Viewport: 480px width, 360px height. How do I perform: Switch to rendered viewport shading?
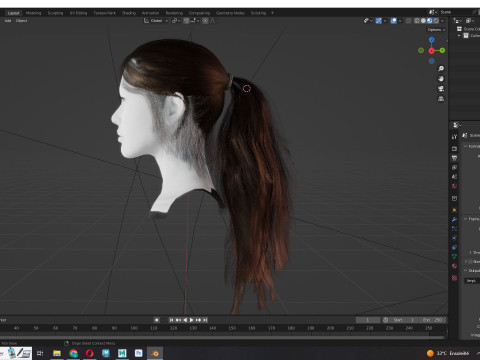[x=436, y=21]
